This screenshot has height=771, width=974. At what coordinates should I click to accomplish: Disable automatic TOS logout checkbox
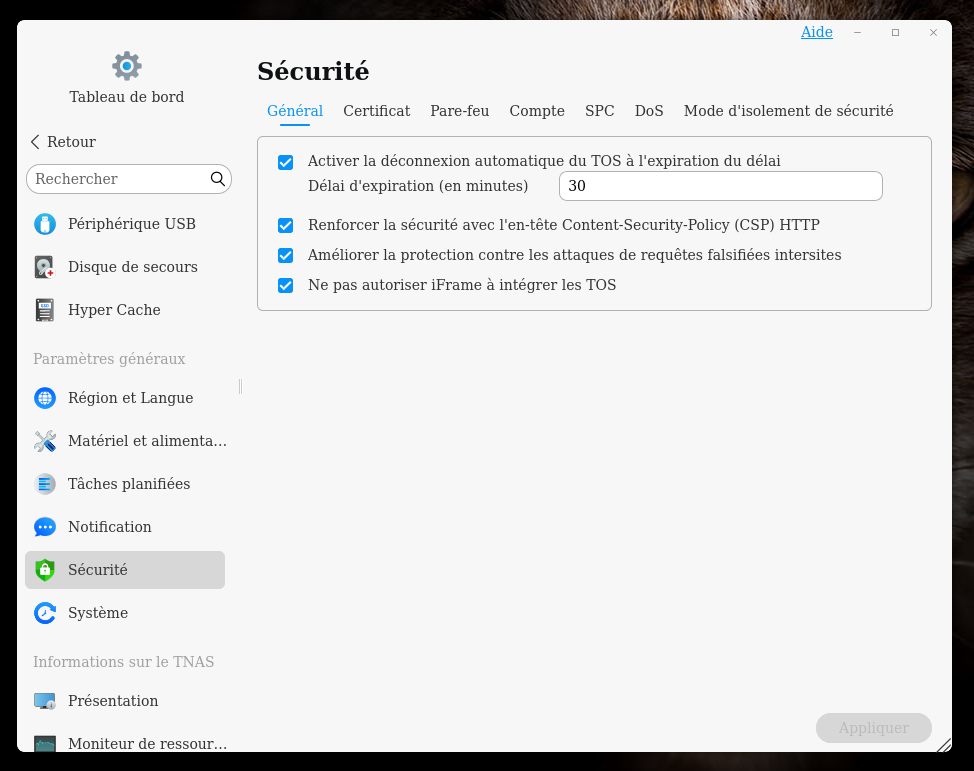[x=286, y=162]
